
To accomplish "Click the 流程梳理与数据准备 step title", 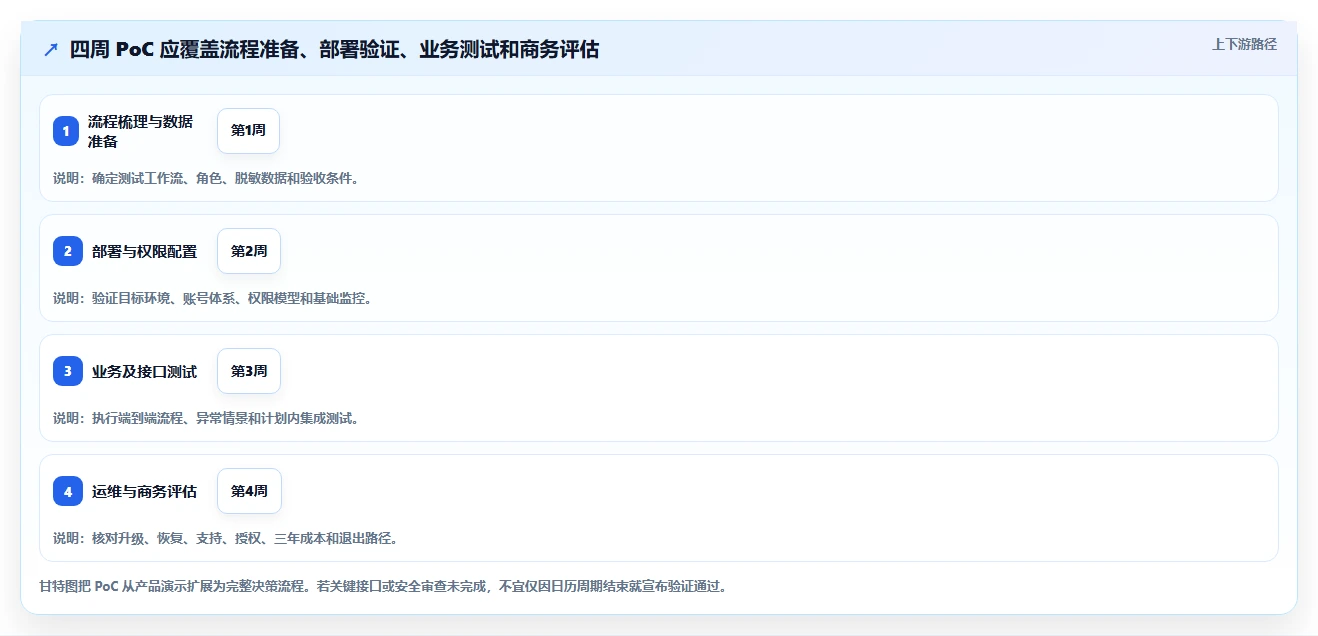I will 140,131.
